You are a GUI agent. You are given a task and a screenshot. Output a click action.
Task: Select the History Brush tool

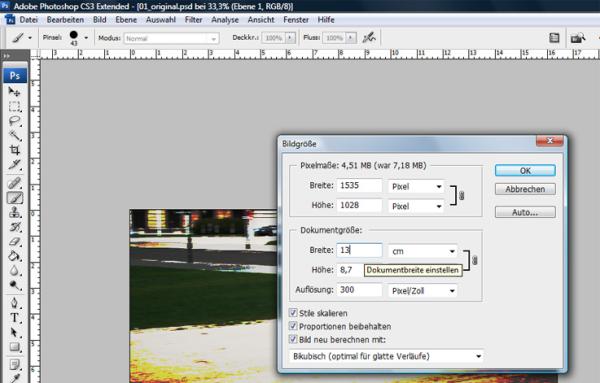(x=15, y=227)
